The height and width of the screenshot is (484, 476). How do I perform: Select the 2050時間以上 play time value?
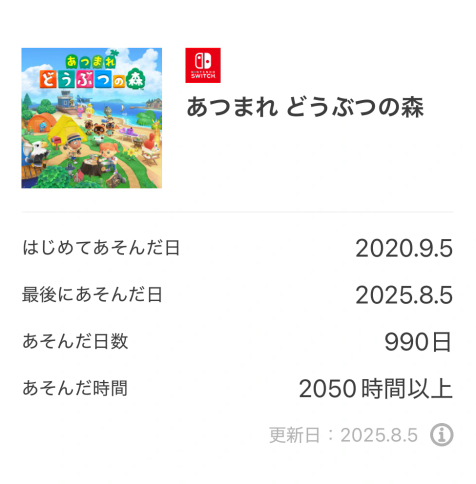[376, 389]
